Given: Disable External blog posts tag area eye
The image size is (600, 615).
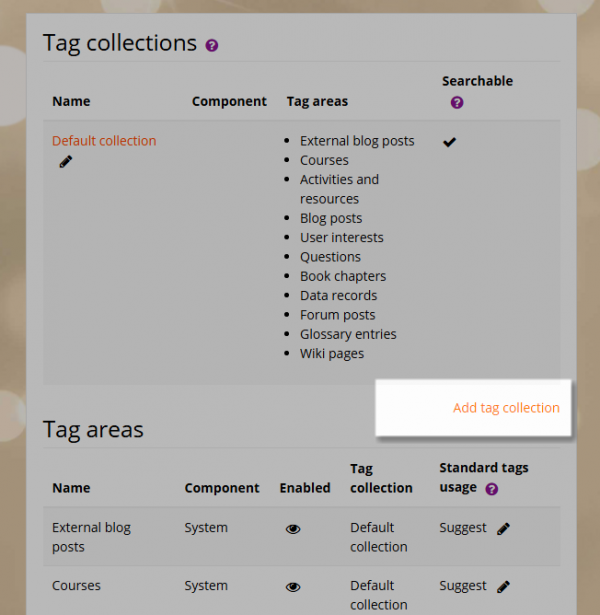Looking at the screenshot, I should [293, 529].
